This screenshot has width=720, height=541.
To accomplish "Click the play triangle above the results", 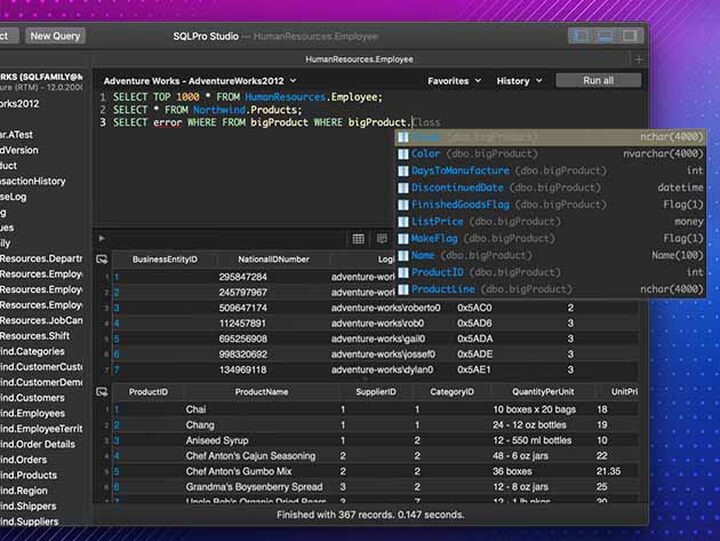I will pos(102,238).
